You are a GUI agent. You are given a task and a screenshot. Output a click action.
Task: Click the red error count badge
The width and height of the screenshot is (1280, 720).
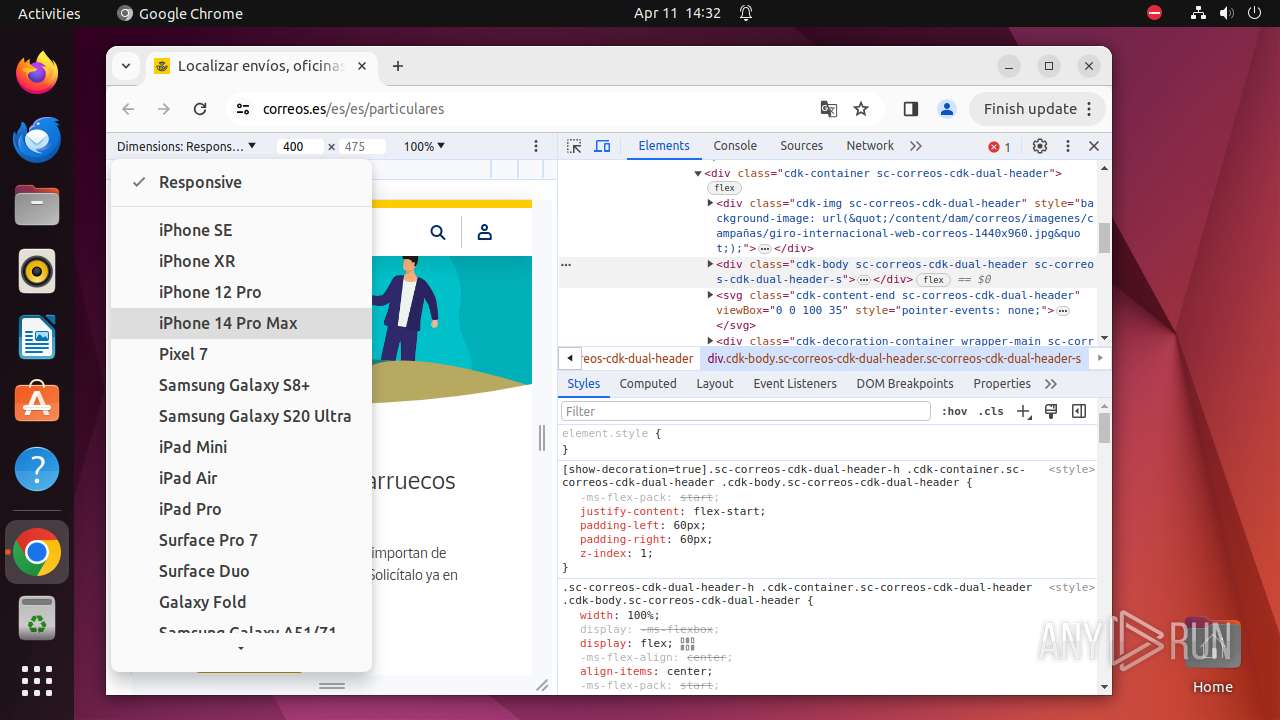pos(999,147)
